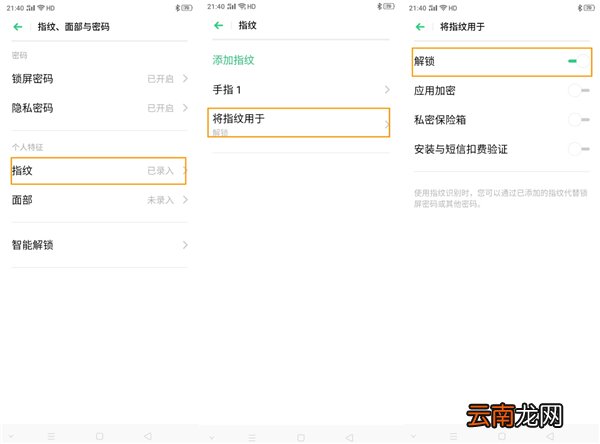Tap the 安装与短信扣费验证 label text
600x444 pixels.
pos(461,149)
